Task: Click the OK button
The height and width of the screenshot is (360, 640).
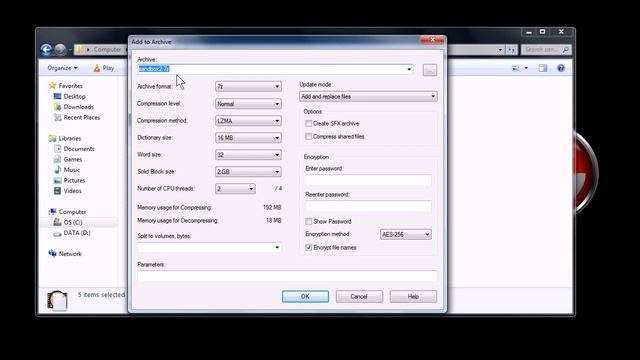Action: tap(305, 296)
